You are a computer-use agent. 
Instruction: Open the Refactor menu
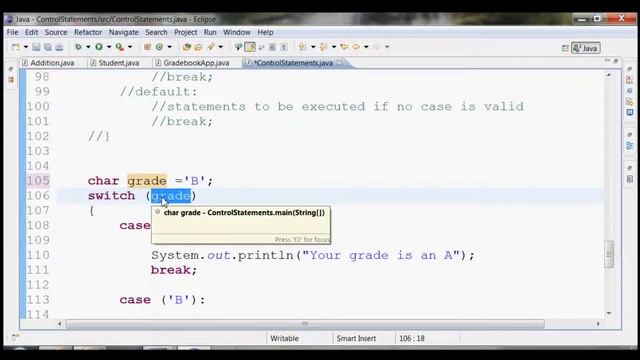click(x=88, y=32)
